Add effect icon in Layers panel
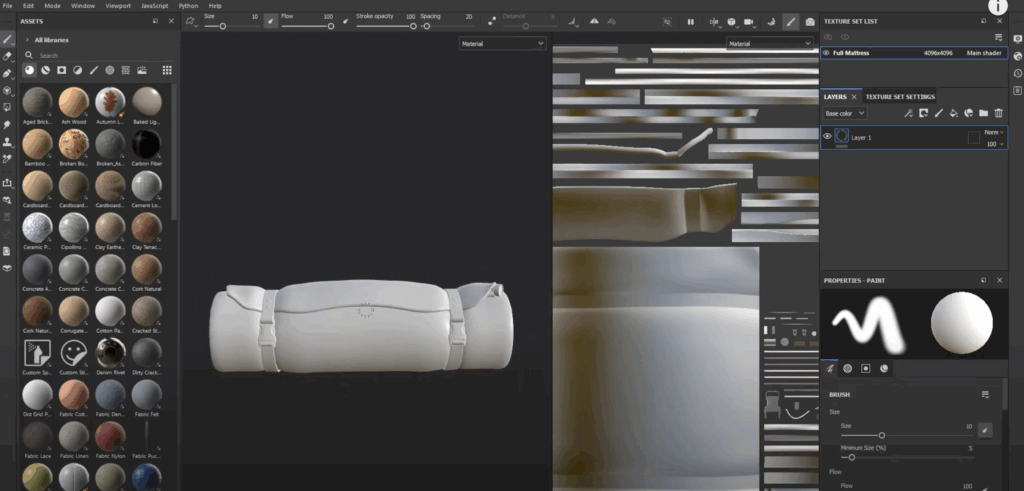Image resolution: width=1024 pixels, height=491 pixels. 908,113
